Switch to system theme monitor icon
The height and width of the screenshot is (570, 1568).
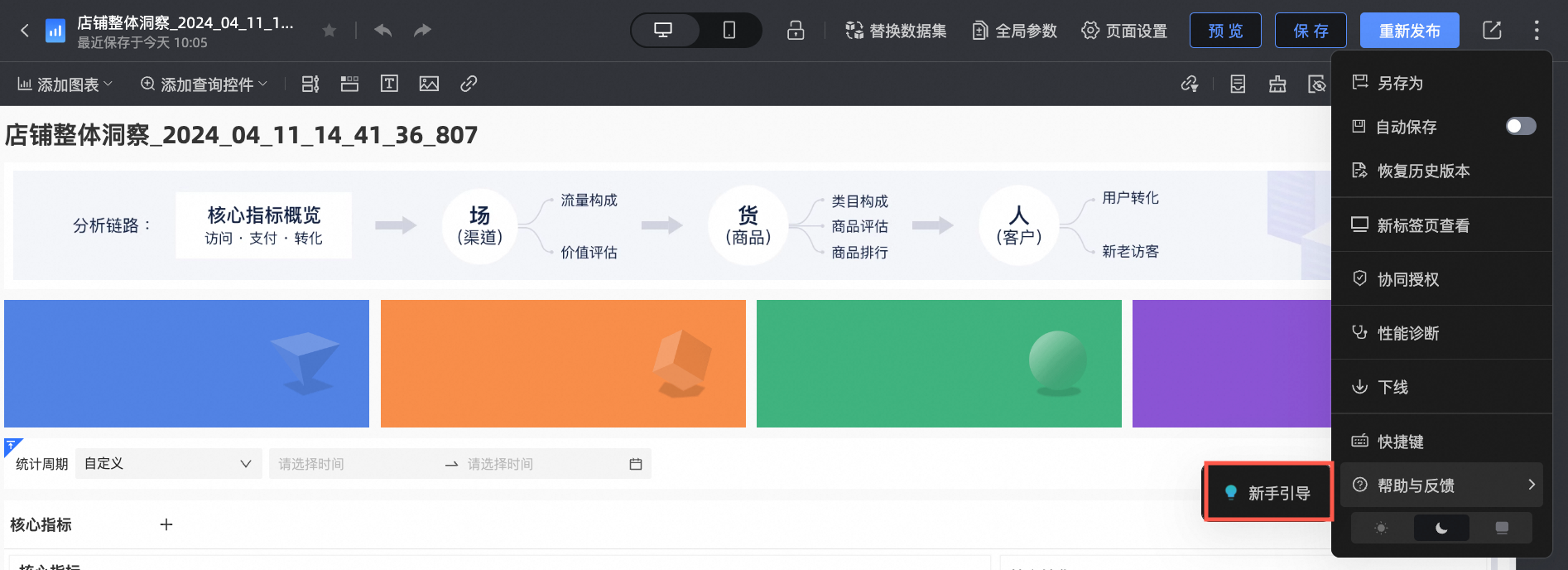pyautogui.click(x=1502, y=528)
